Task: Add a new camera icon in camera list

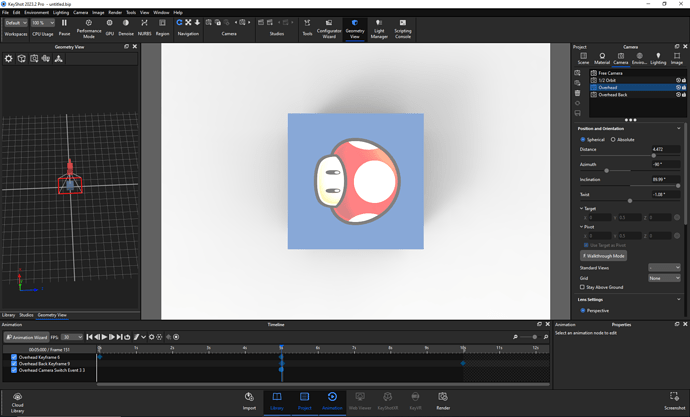Action: coord(577,73)
